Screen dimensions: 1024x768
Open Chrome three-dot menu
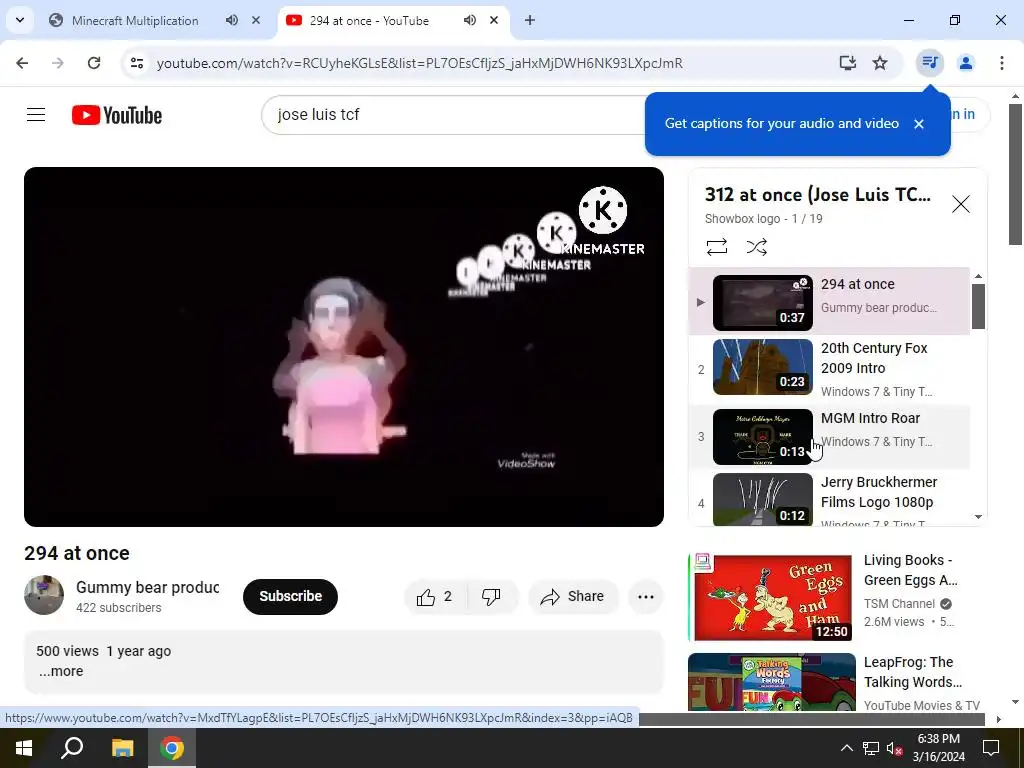1002,63
